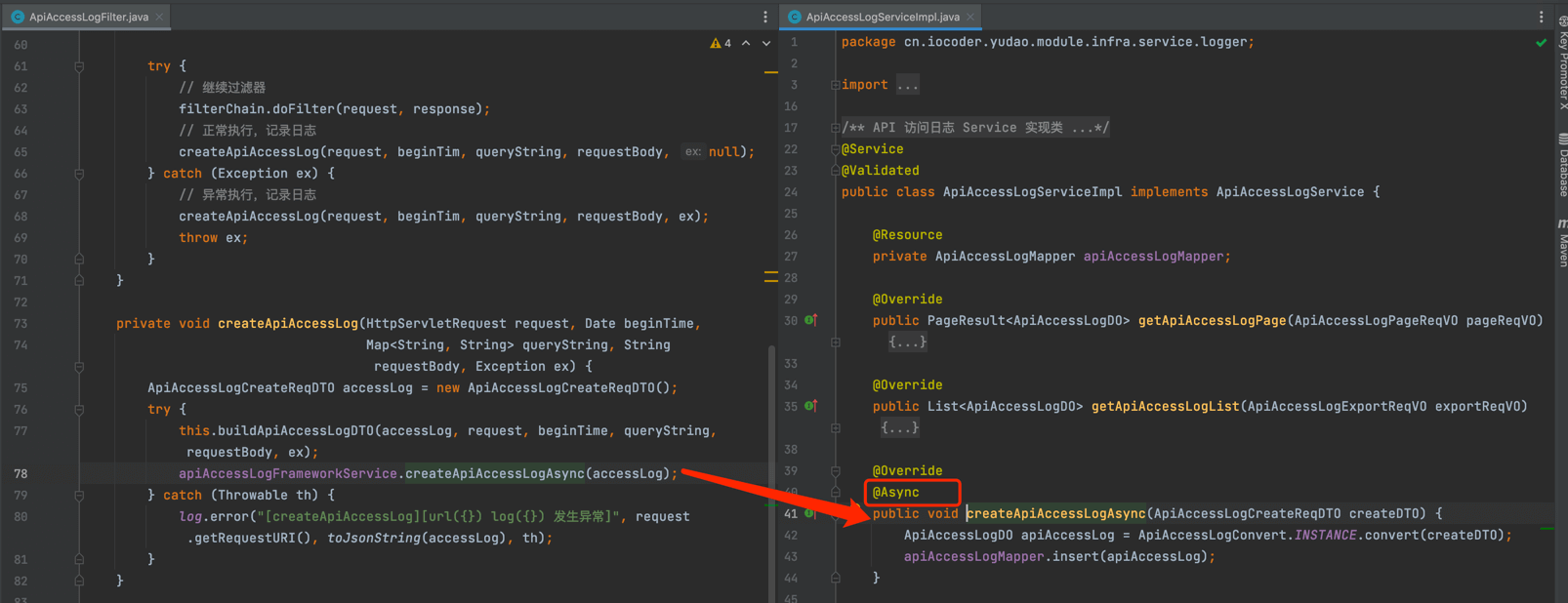Click the implements gutter icon on line 30

(x=810, y=320)
